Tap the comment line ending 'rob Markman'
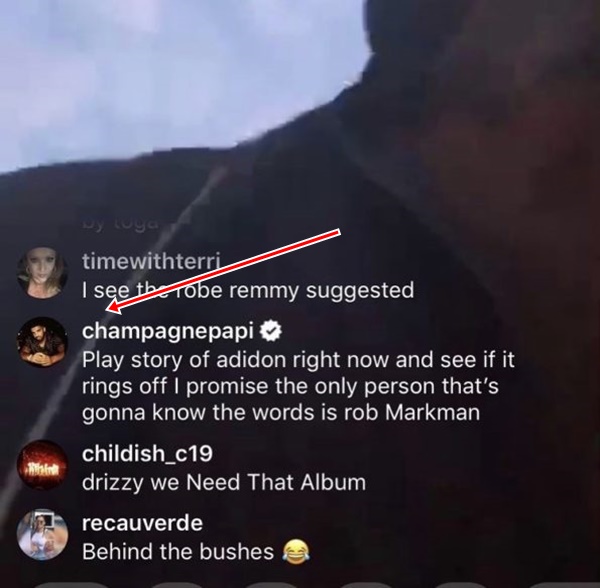The height and width of the screenshot is (588, 600). [x=281, y=413]
